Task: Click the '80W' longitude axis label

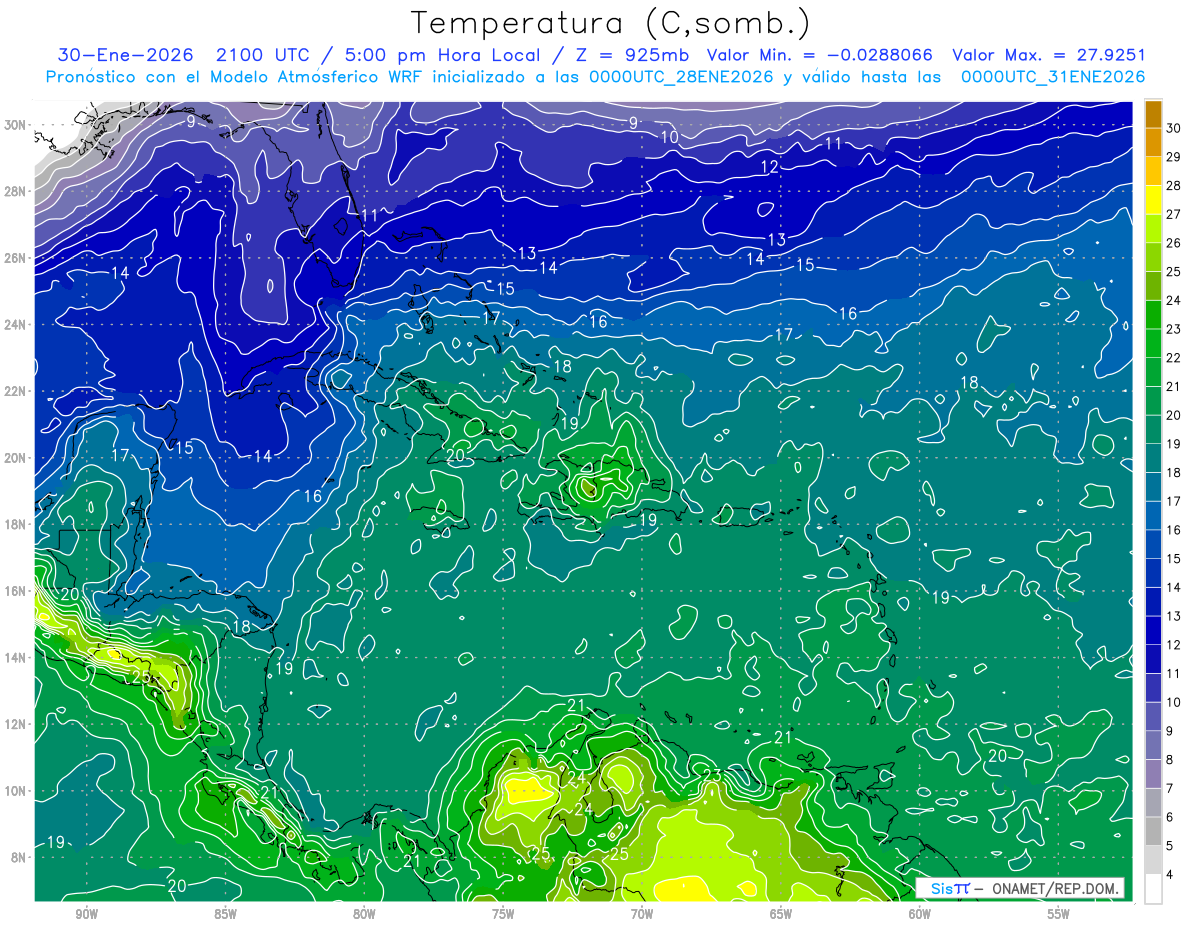Action: pos(364,913)
